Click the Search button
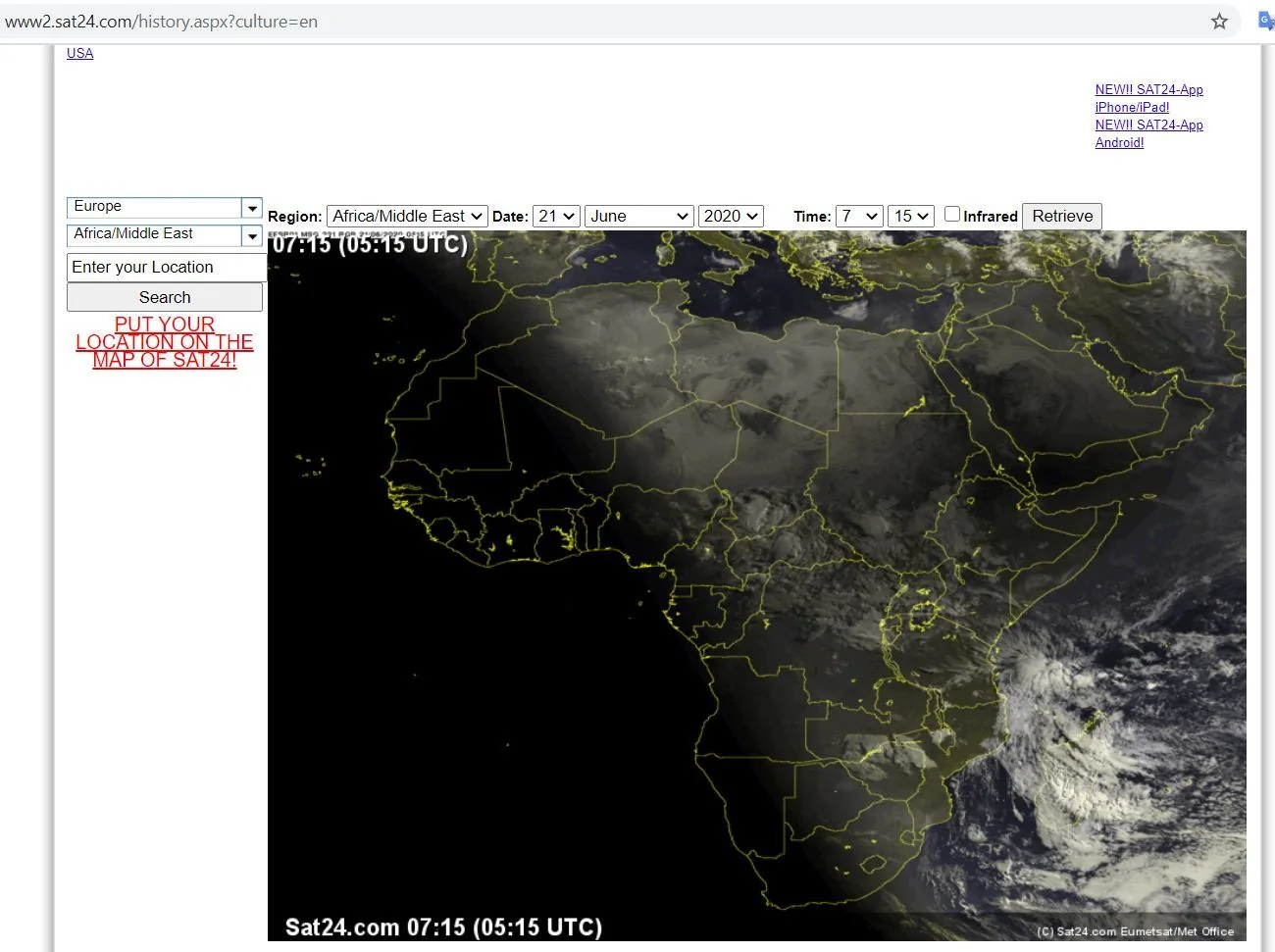This screenshot has height=952, width=1275. click(x=165, y=297)
